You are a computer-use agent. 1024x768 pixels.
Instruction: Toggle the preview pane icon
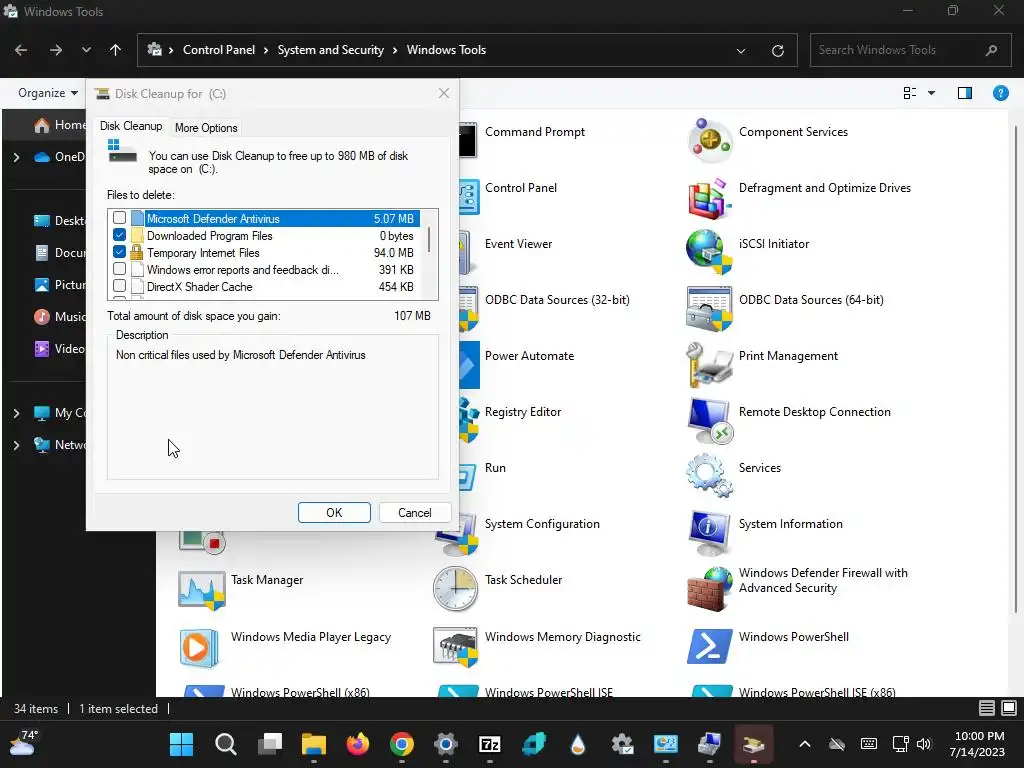(x=965, y=93)
